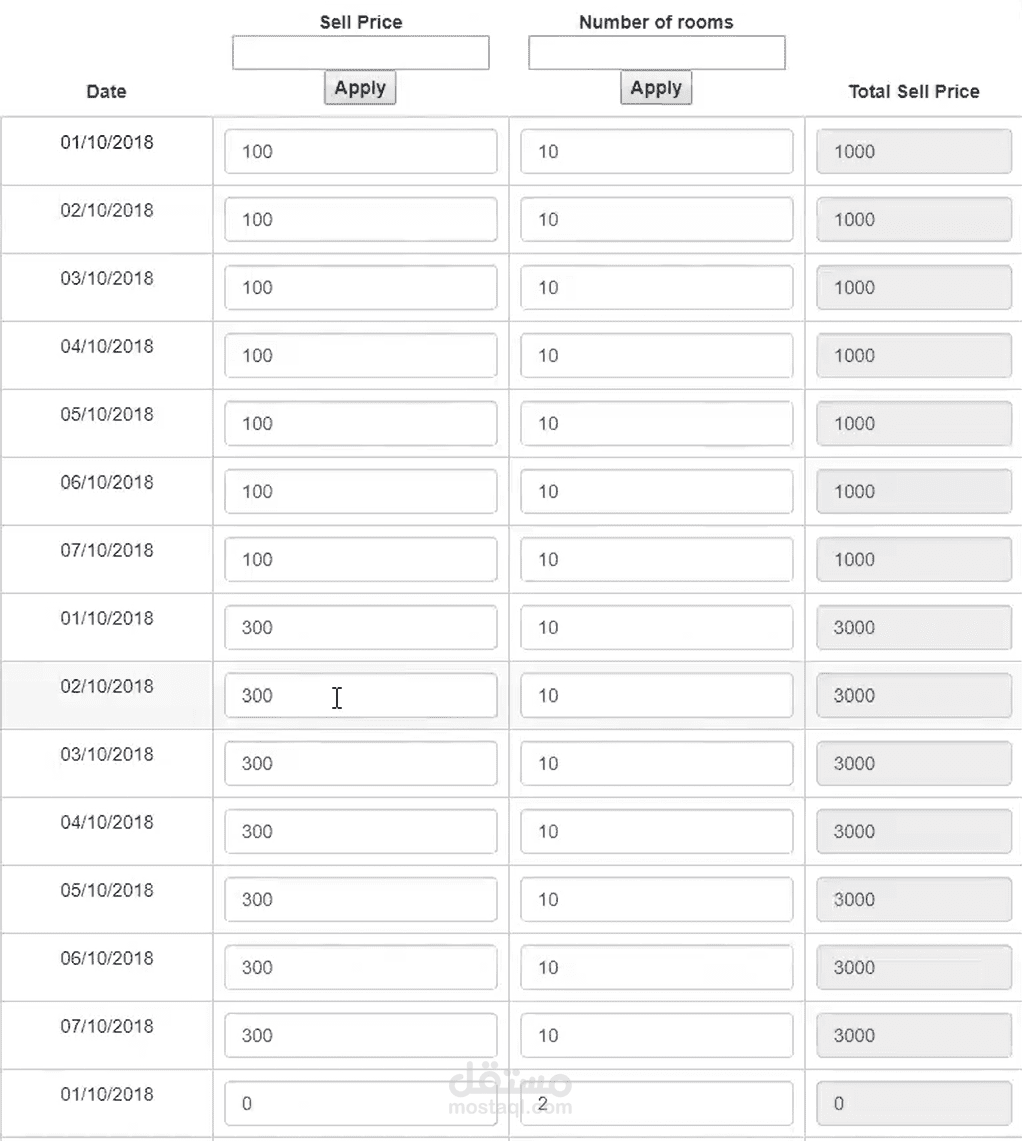Click the 300 sell price field for 01/10/2018
1022x1141 pixels.
click(x=360, y=628)
